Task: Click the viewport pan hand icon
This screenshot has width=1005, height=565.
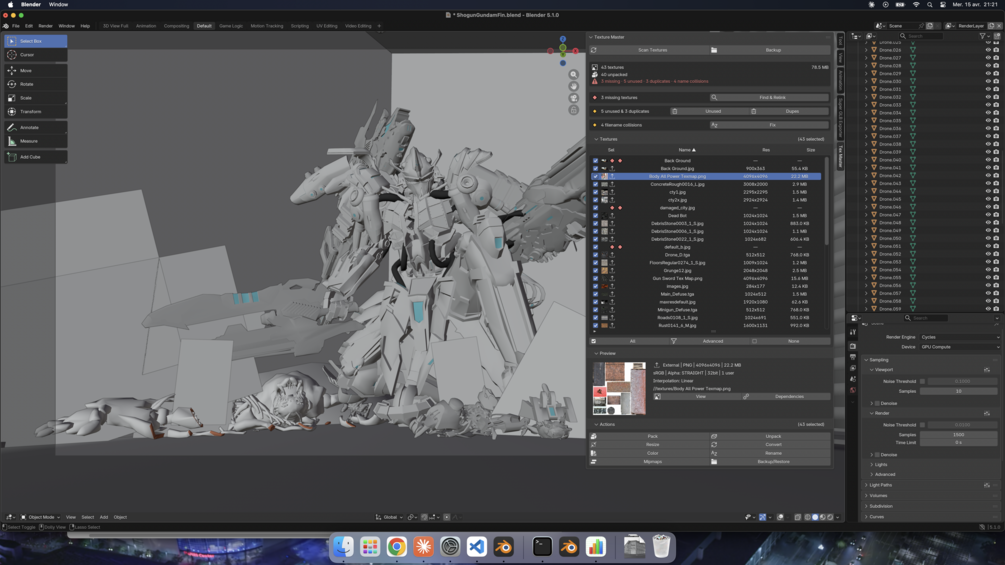Action: click(x=574, y=86)
